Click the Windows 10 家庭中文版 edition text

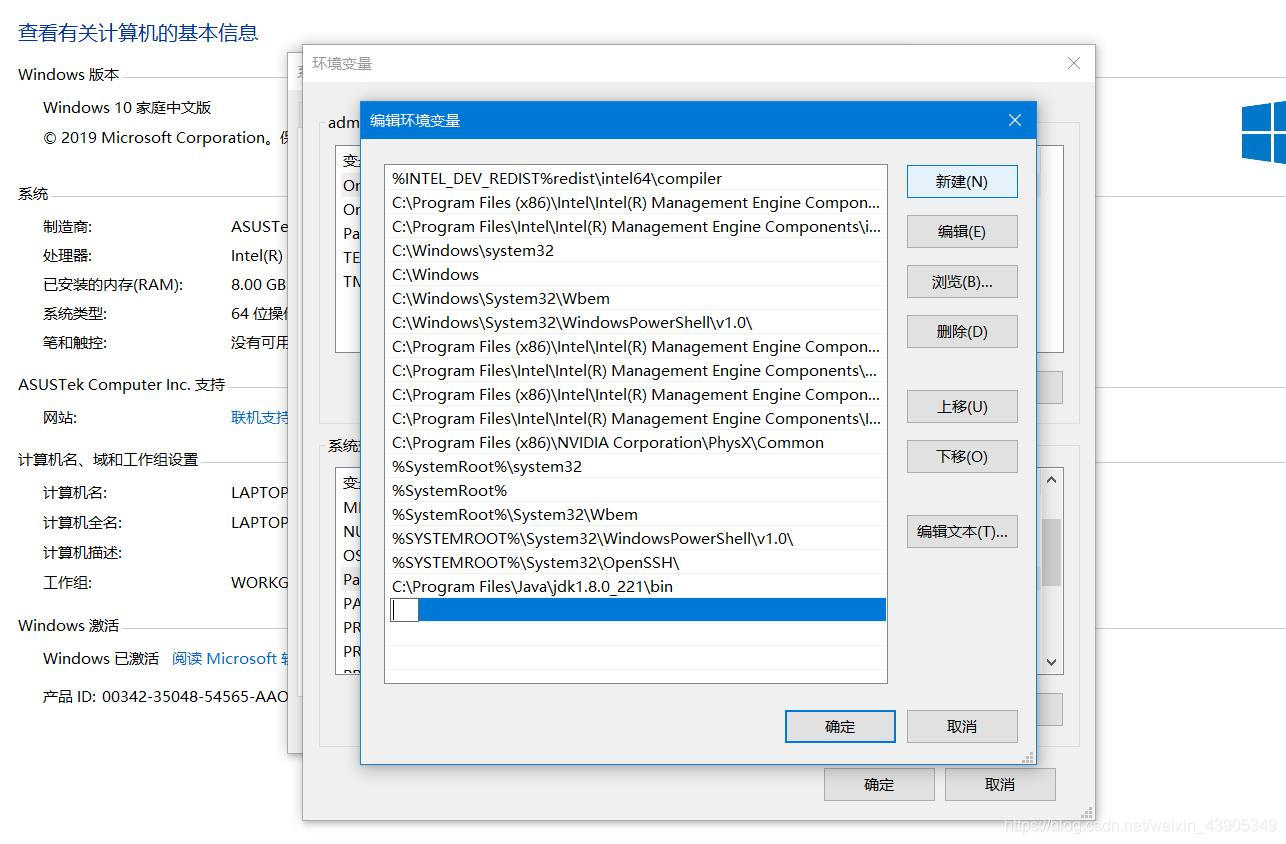(127, 108)
